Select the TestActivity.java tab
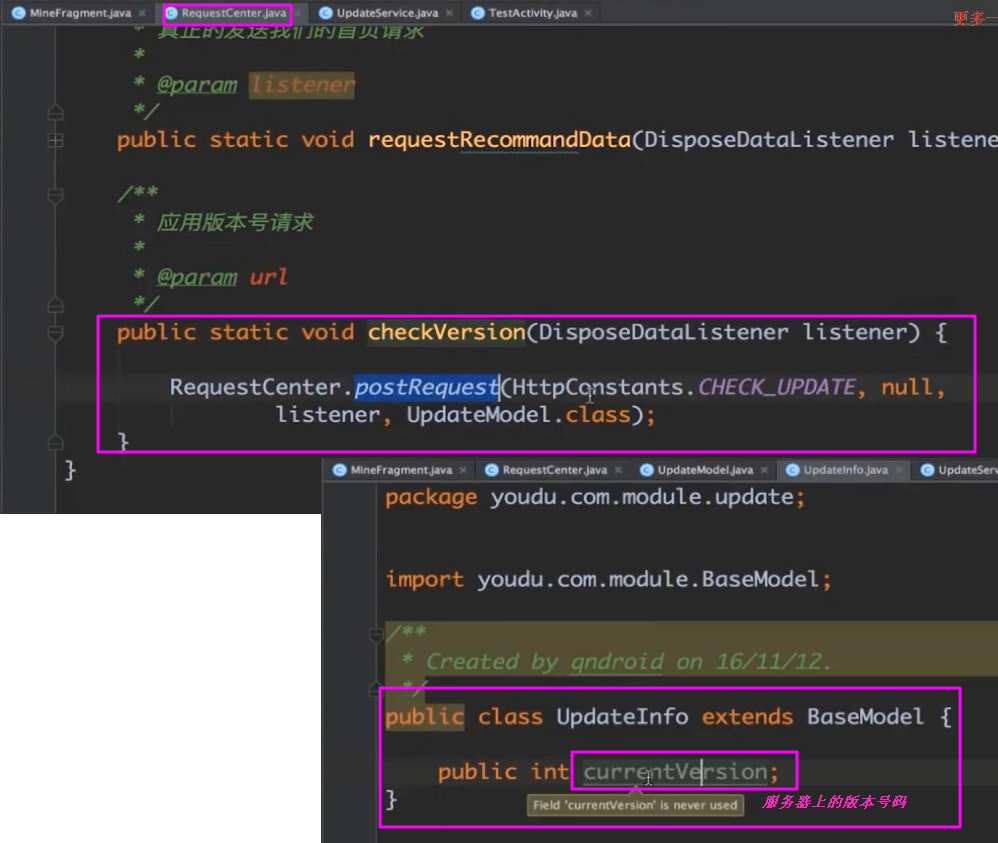The image size is (998, 843). coord(532,14)
